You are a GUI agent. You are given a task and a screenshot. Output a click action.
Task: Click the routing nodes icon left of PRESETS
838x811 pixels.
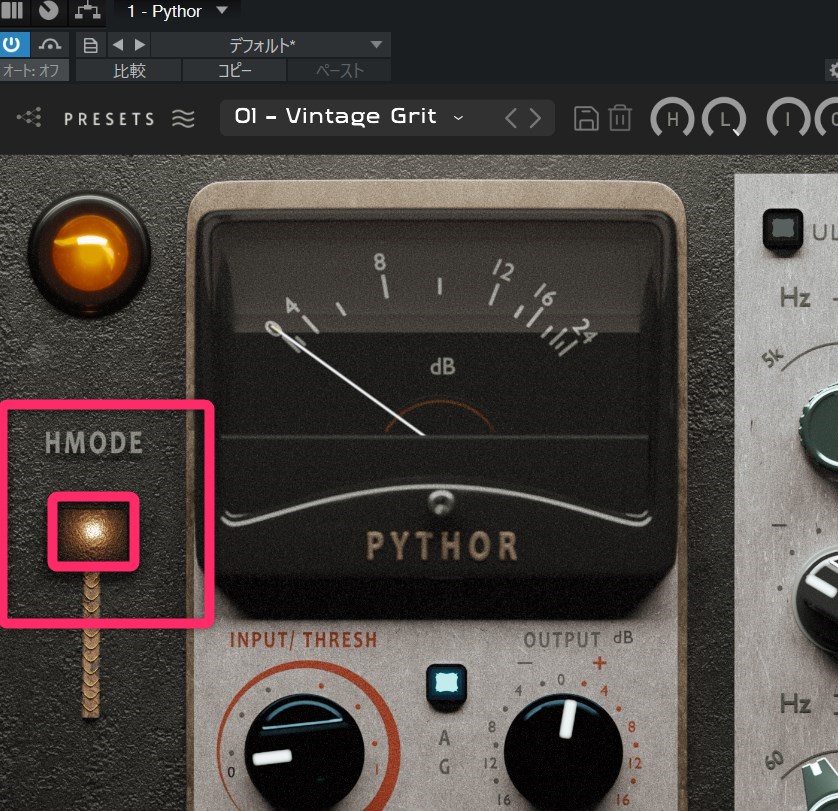point(29,118)
